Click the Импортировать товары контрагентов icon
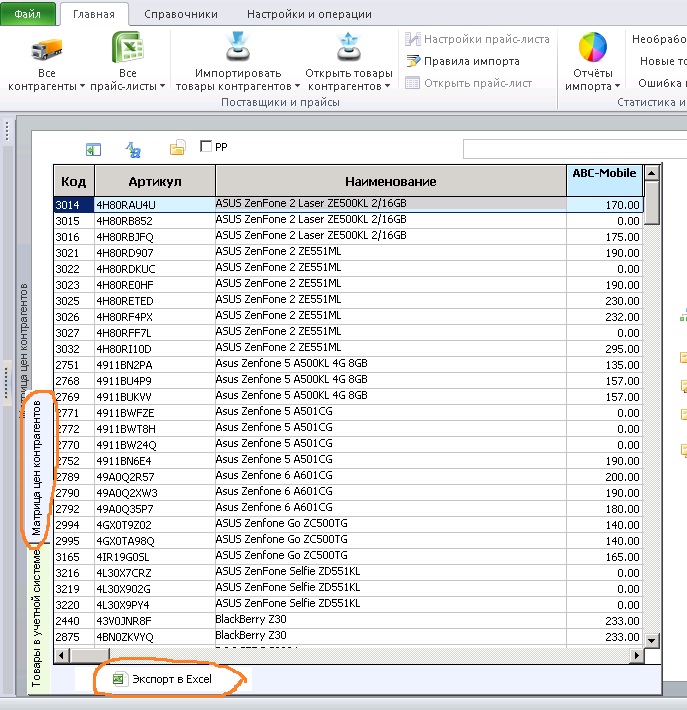Image resolution: width=687 pixels, height=710 pixels. point(238,47)
